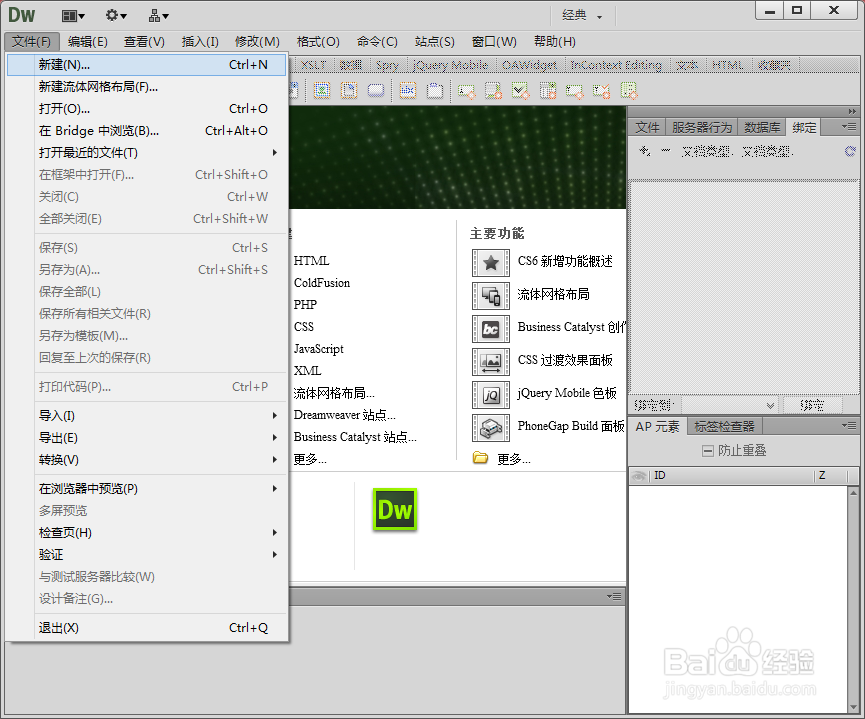This screenshot has width=865, height=719.
Task: Insert Spry validation select
Action: tap(547, 91)
